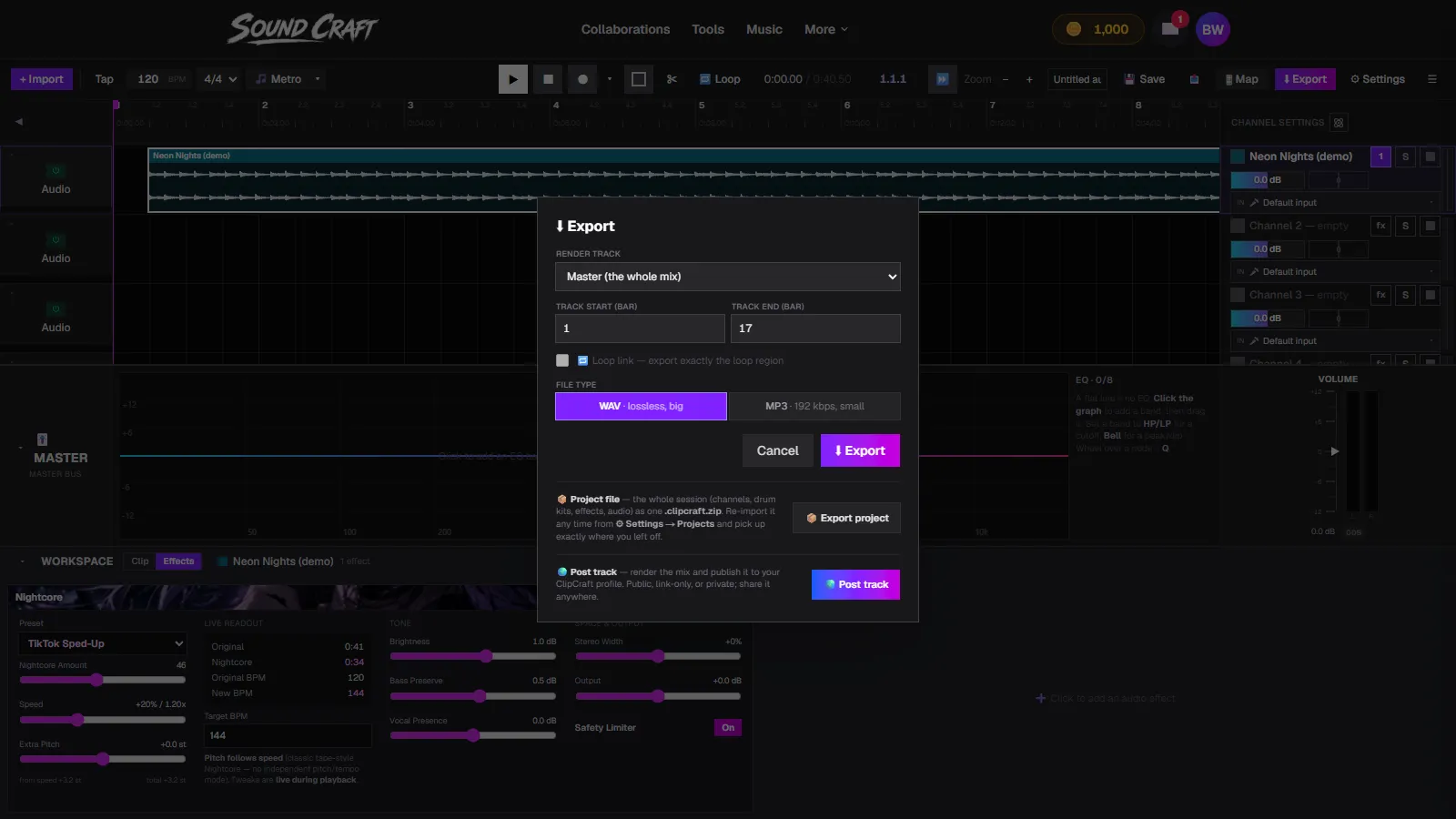Adjust the Nightcore Amount slider
1456x819 pixels.
[x=103, y=680]
